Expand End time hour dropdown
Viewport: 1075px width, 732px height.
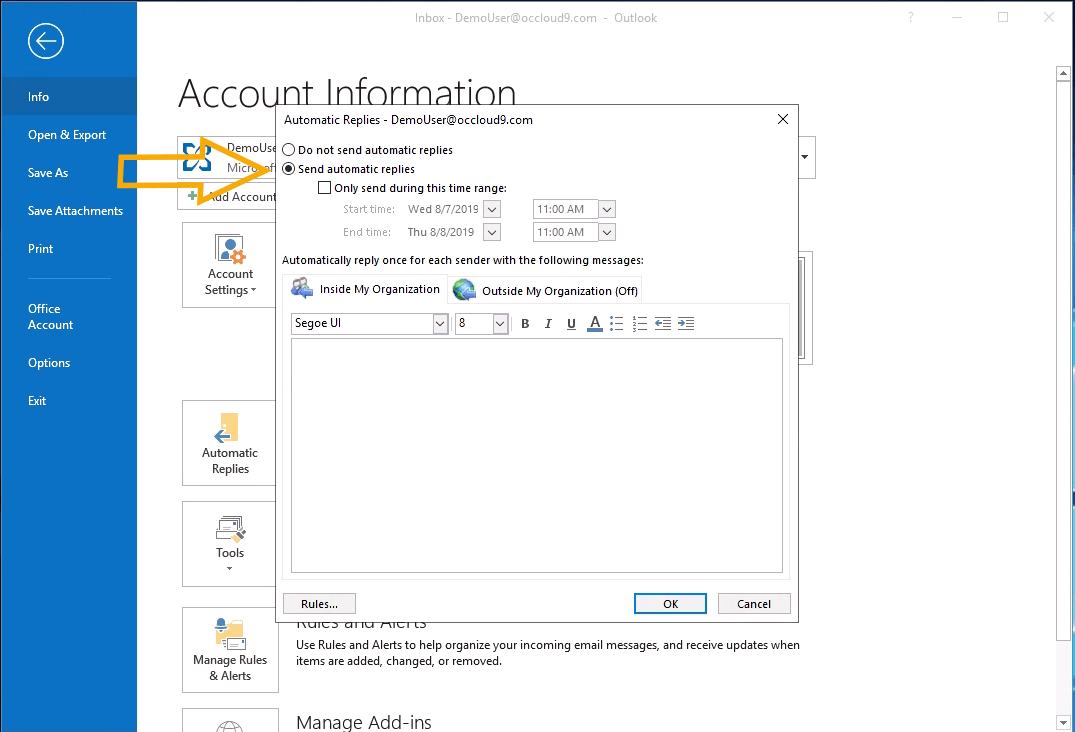point(607,232)
